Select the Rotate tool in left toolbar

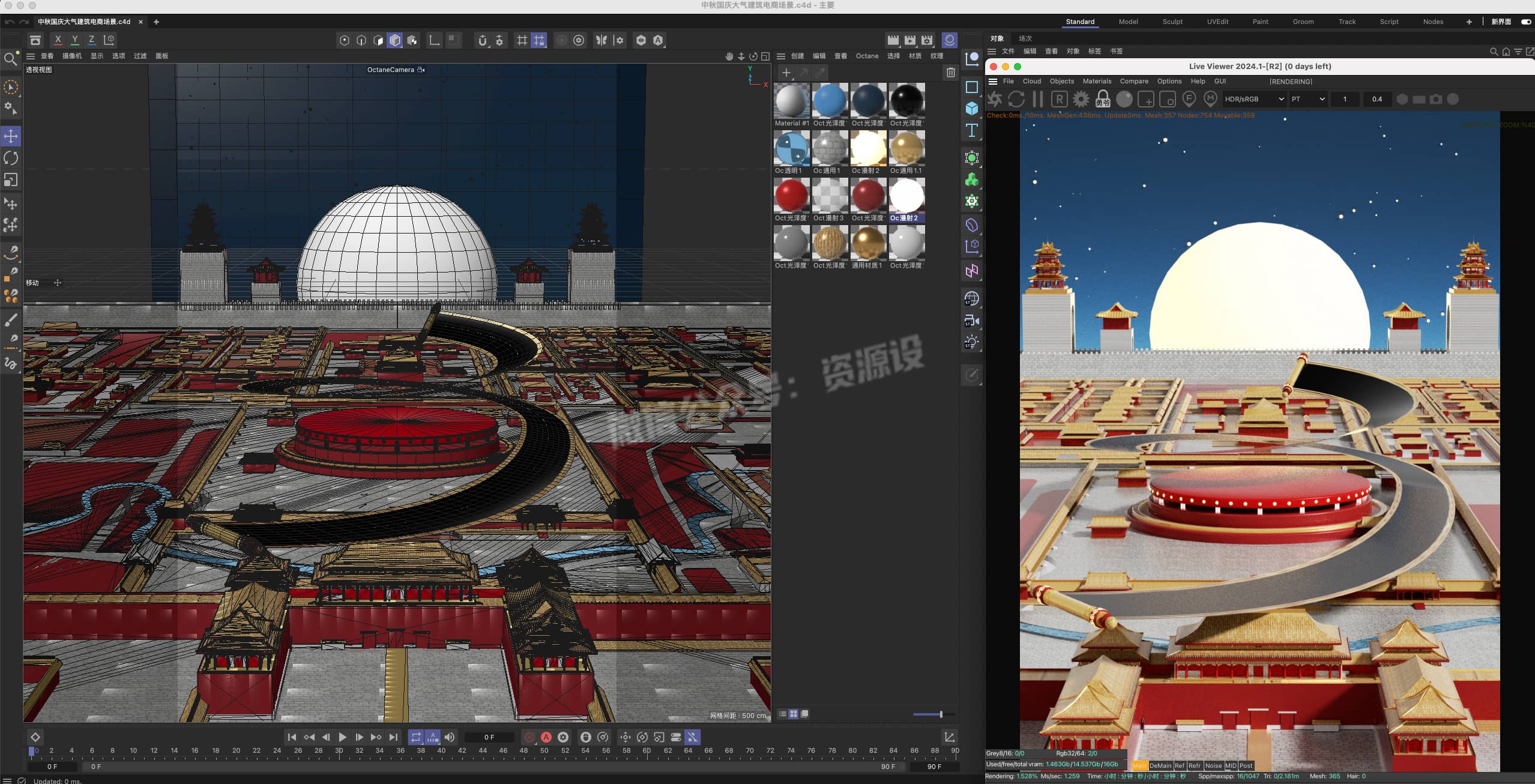click(x=11, y=158)
